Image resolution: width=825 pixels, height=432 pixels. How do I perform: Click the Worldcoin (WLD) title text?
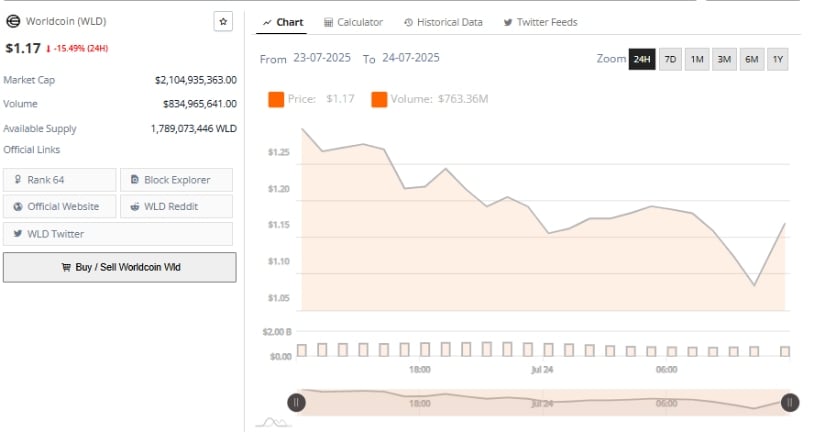pos(66,21)
